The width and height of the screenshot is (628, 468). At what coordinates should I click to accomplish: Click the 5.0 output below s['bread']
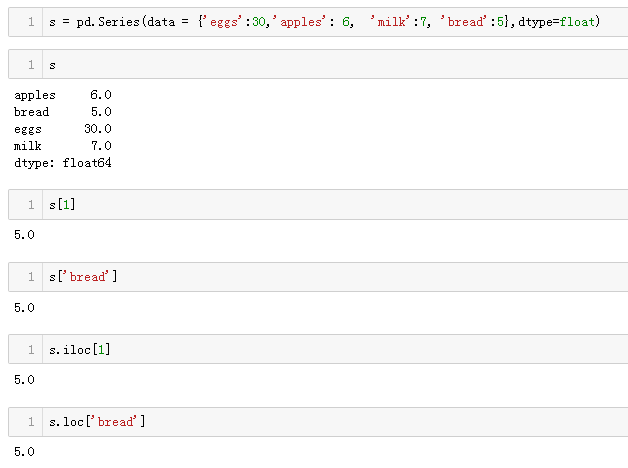click(x=24, y=307)
